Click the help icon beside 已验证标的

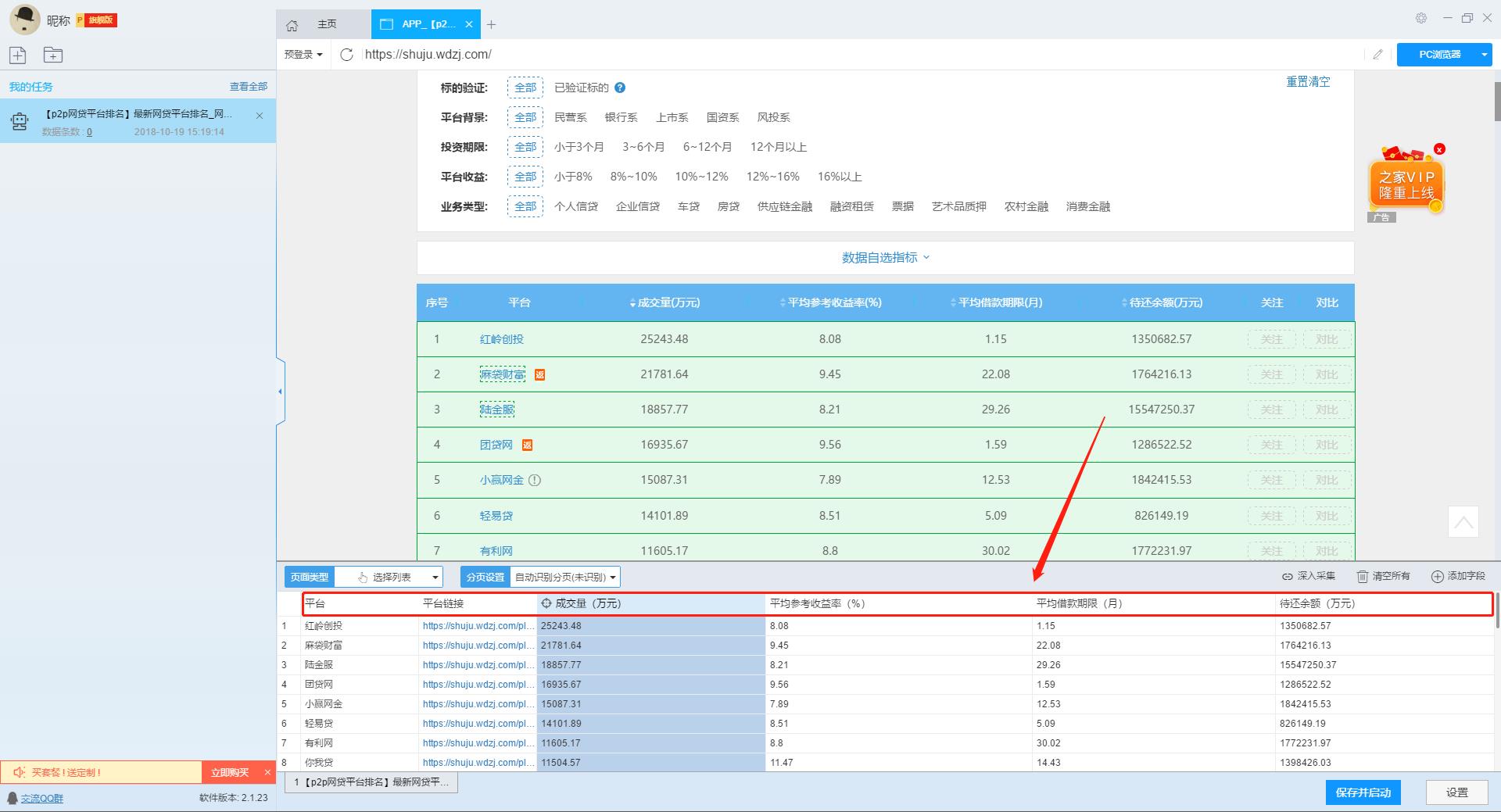pyautogui.click(x=620, y=88)
